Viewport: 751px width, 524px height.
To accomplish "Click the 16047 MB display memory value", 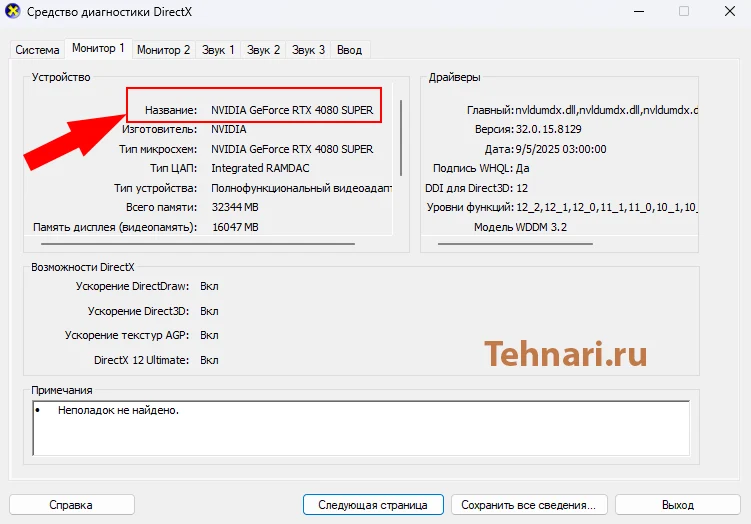I will click(235, 227).
